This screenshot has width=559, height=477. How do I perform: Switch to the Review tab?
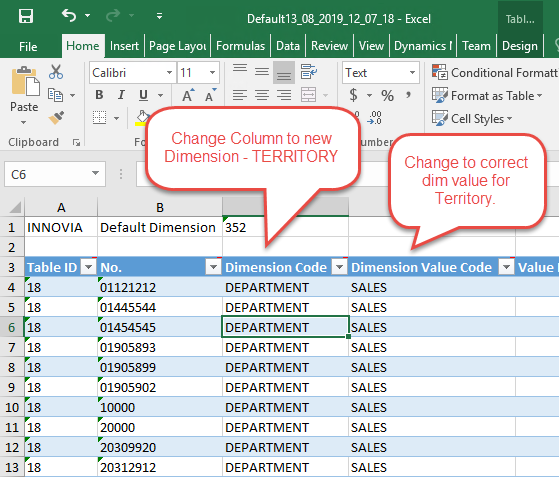(329, 46)
